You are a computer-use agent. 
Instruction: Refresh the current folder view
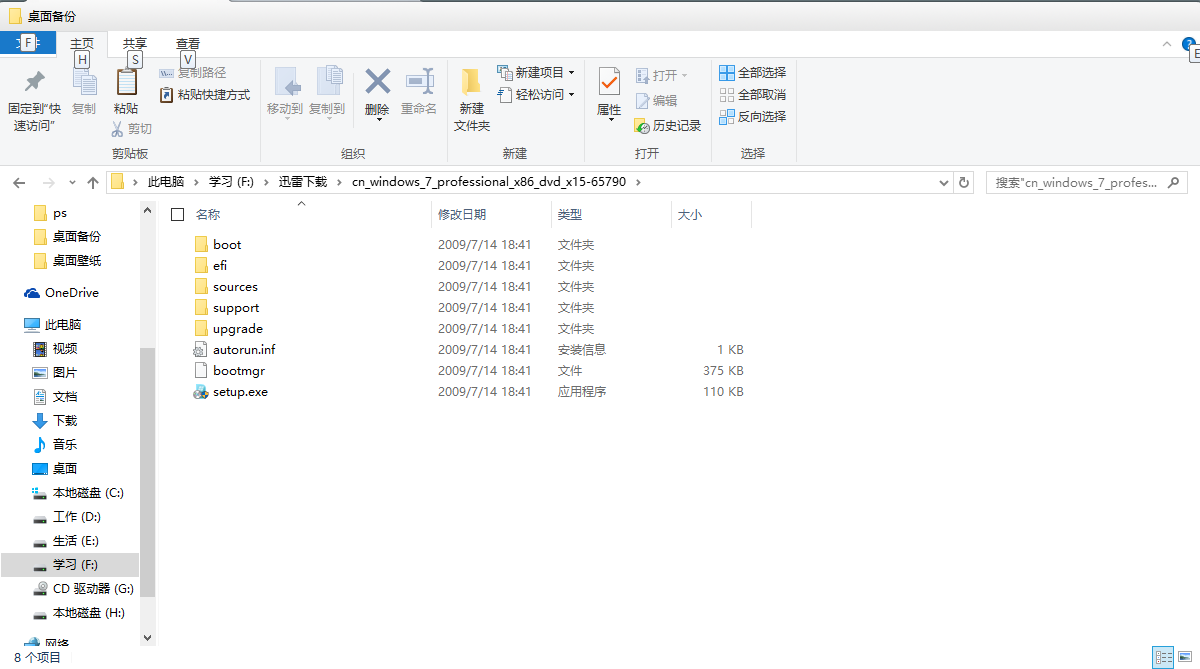click(964, 183)
